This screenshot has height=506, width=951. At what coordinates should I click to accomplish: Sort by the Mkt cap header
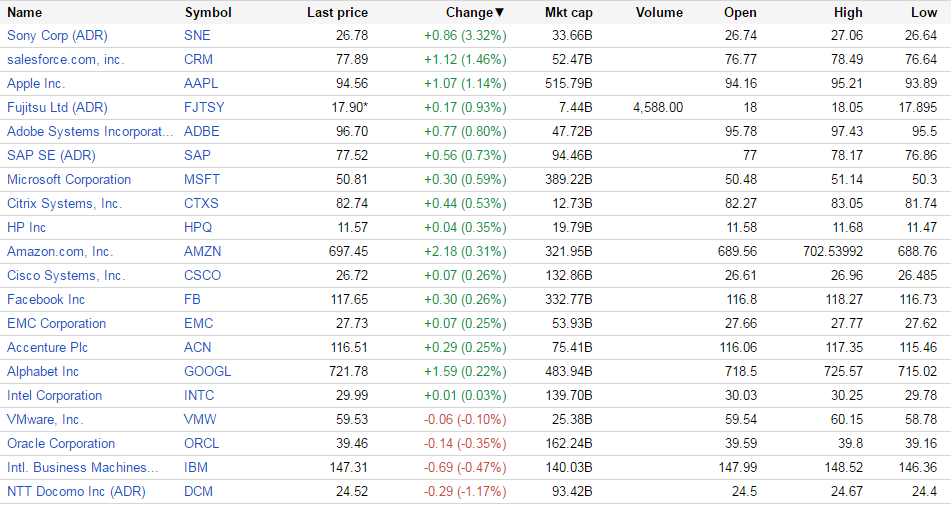click(x=568, y=13)
